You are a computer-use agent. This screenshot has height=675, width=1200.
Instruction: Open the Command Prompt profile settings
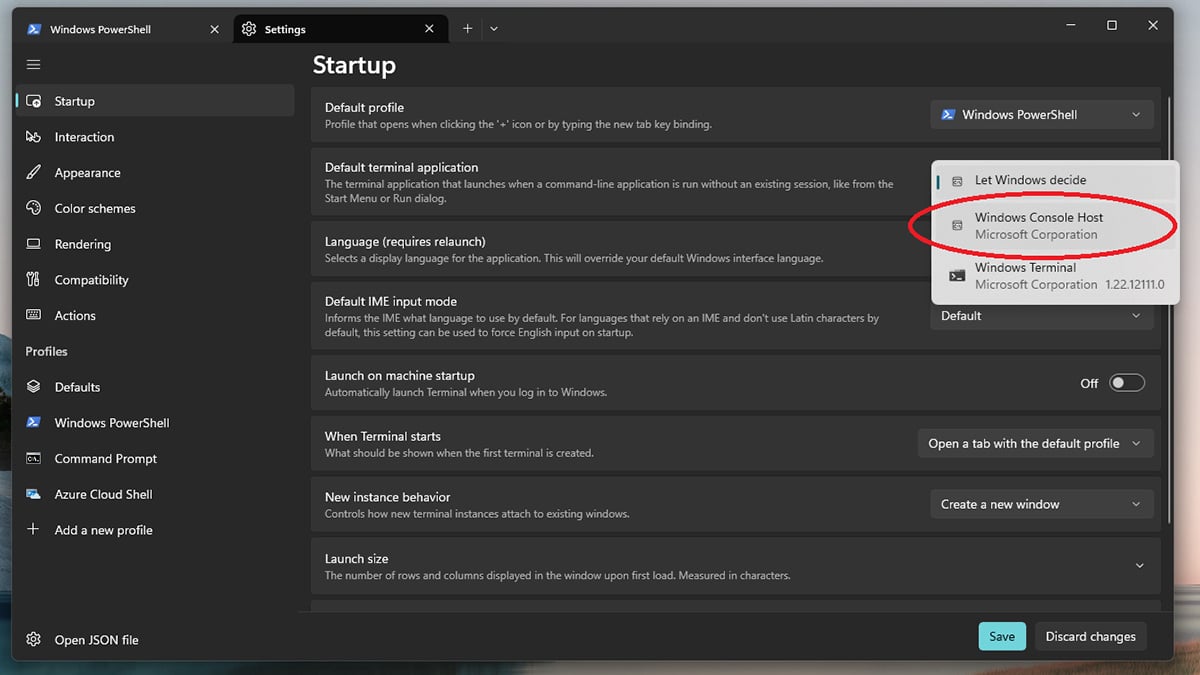point(155,458)
